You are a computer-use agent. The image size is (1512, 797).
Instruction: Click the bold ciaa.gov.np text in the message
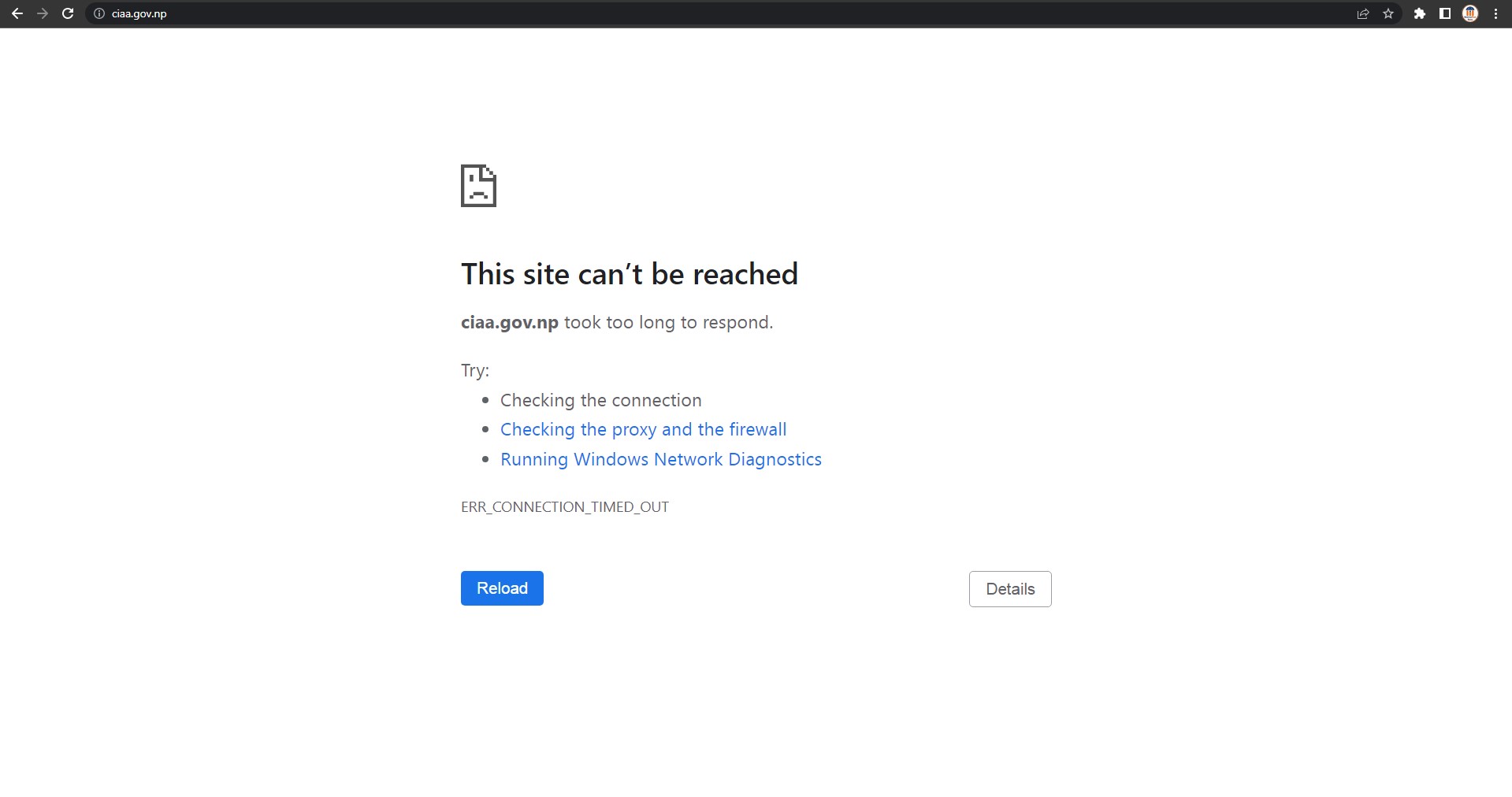click(509, 322)
